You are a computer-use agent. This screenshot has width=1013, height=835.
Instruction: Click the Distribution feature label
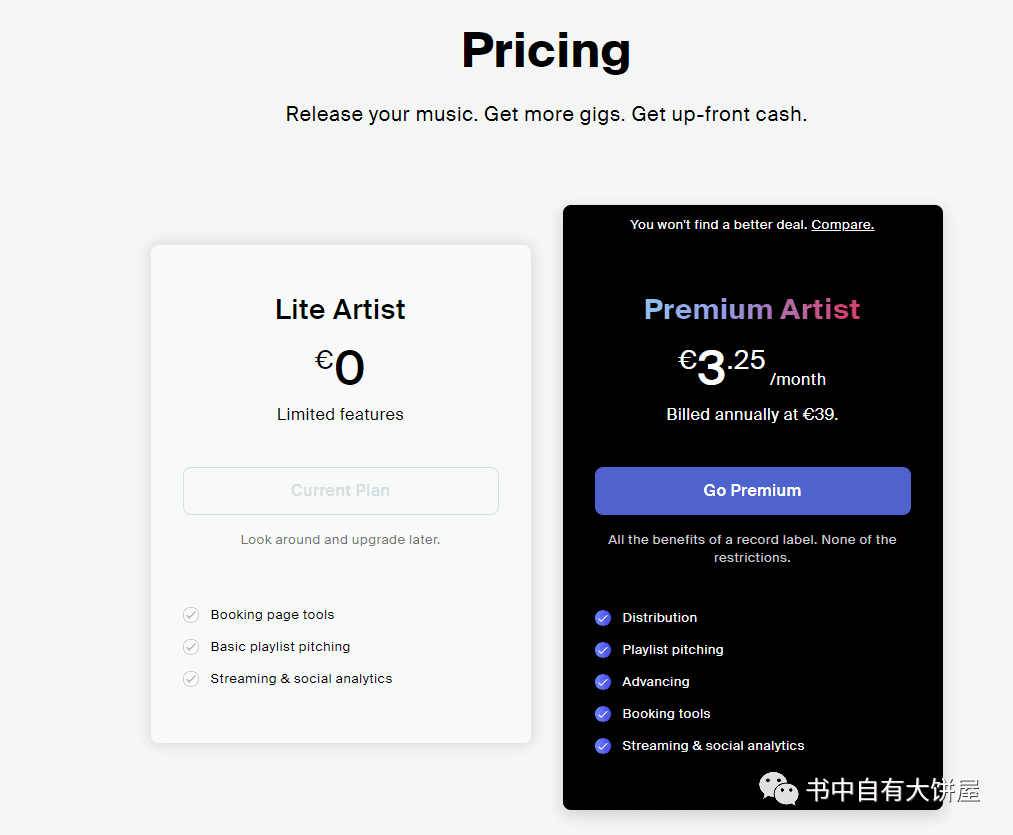(660, 618)
